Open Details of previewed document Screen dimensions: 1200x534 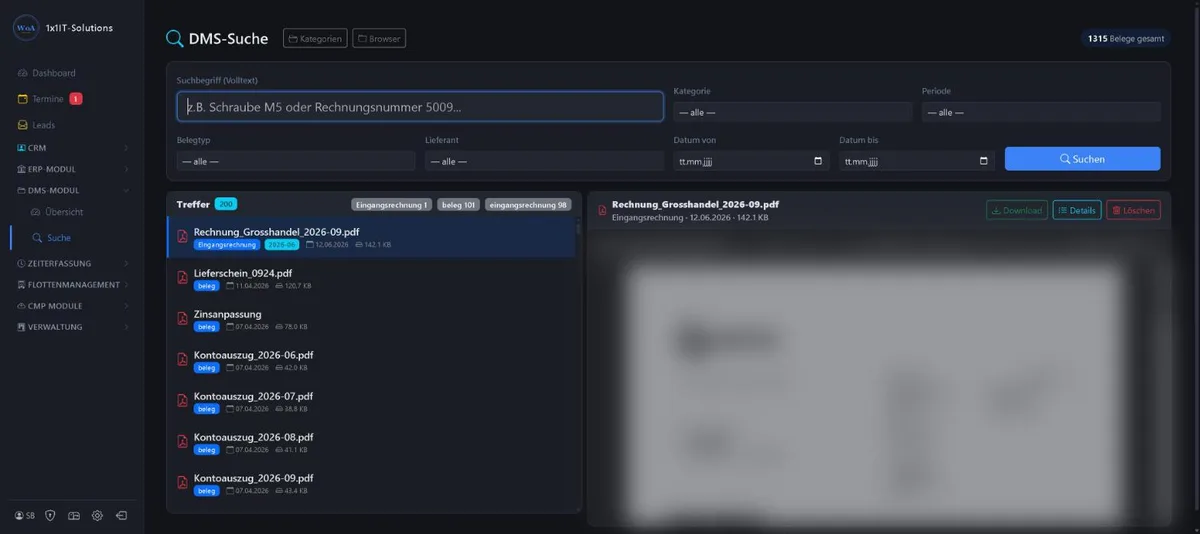[x=1077, y=210]
